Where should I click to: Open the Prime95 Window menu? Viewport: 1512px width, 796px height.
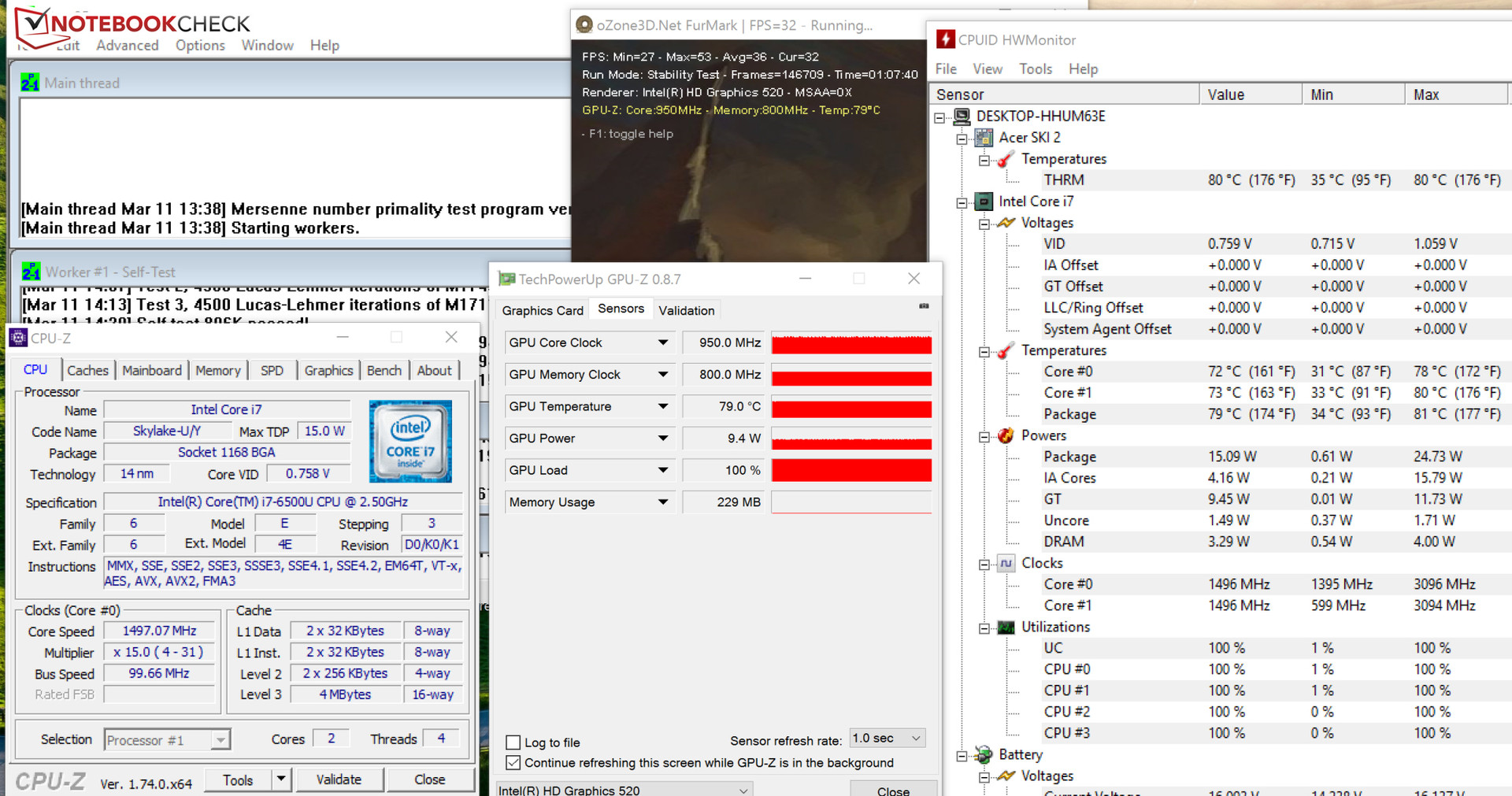[x=267, y=46]
